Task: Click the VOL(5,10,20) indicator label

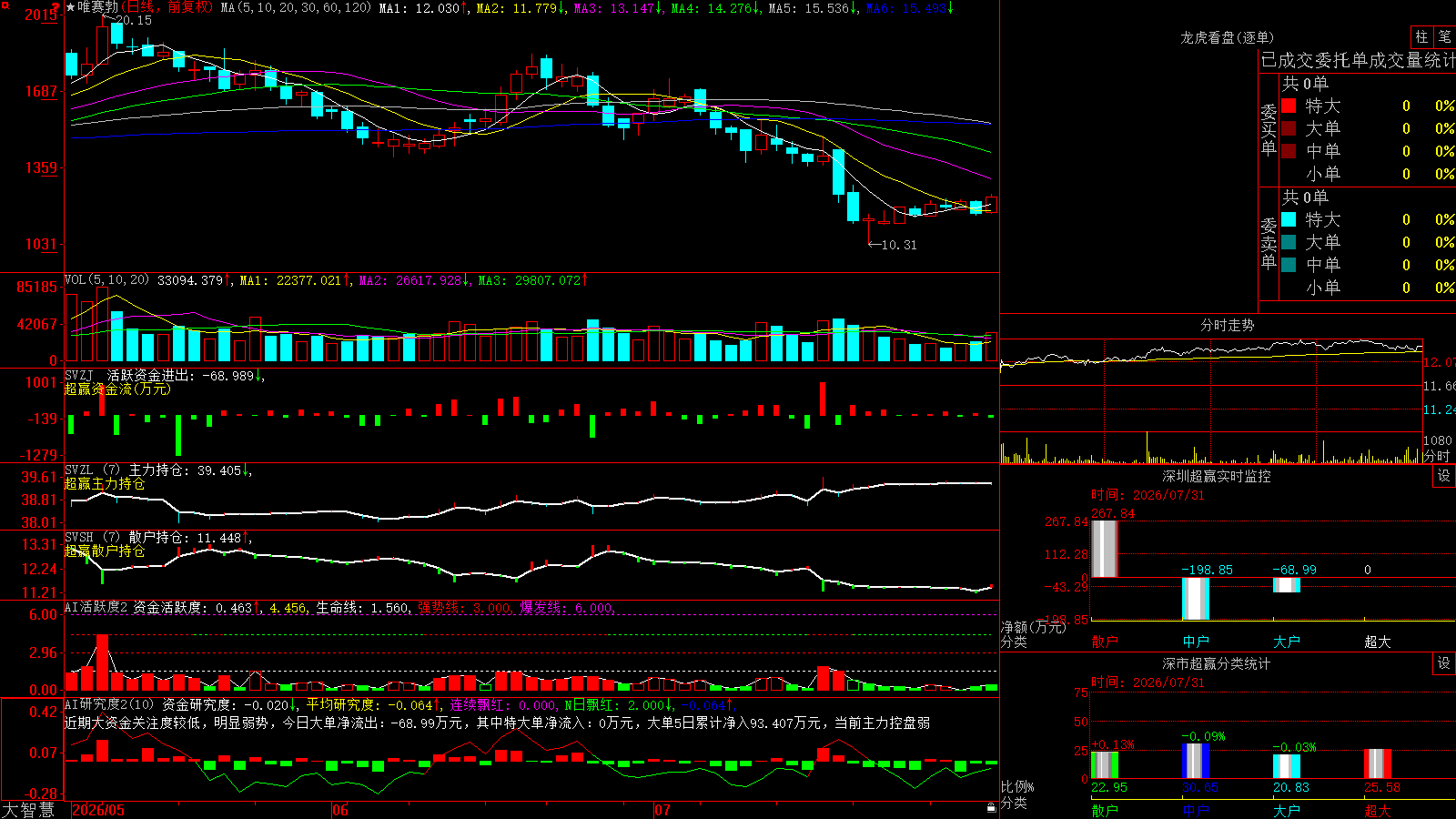Action: [106, 280]
